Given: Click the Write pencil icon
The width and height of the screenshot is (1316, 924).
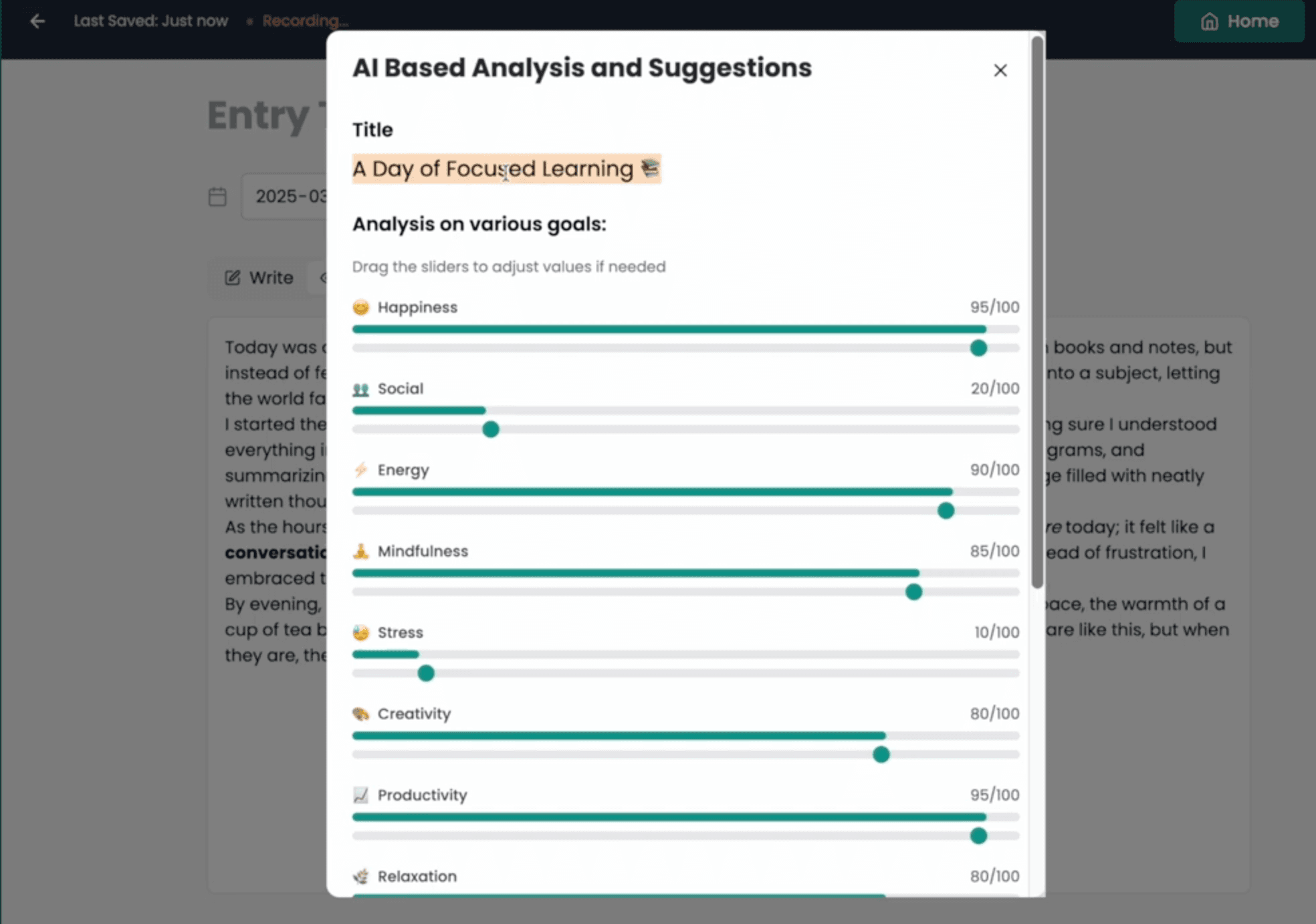Looking at the screenshot, I should coord(232,277).
